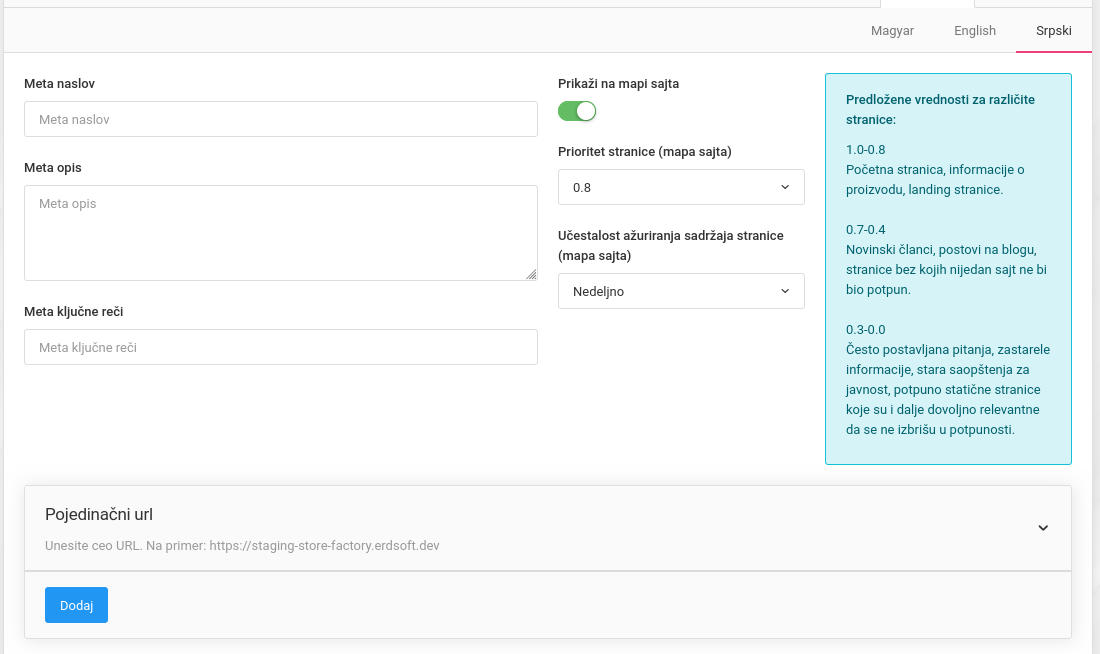Open the Nedeljno update frequency dropdown
Image resolution: width=1100 pixels, height=654 pixels.
pyautogui.click(x=681, y=291)
